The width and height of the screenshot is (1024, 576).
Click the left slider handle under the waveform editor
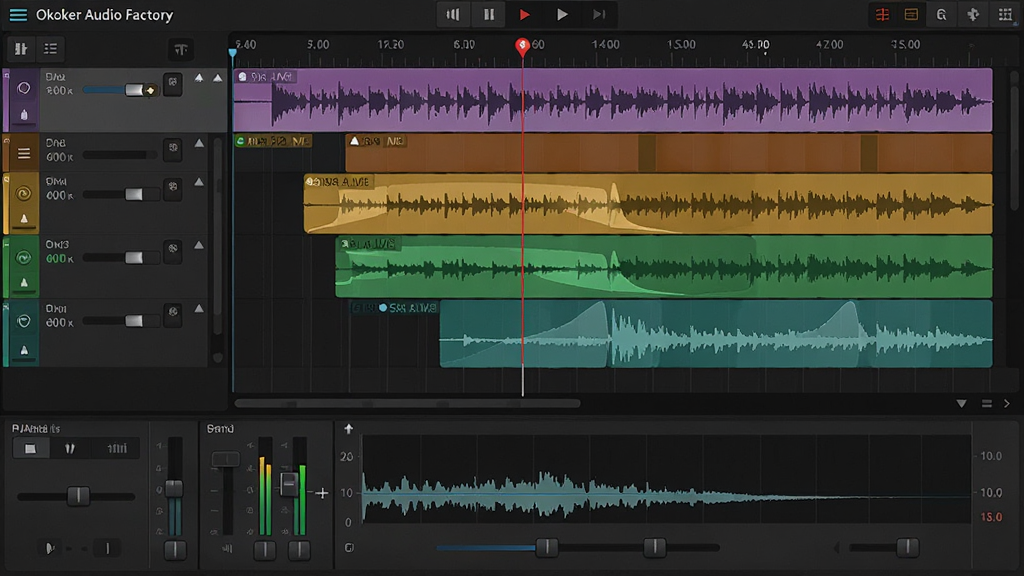(x=547, y=547)
